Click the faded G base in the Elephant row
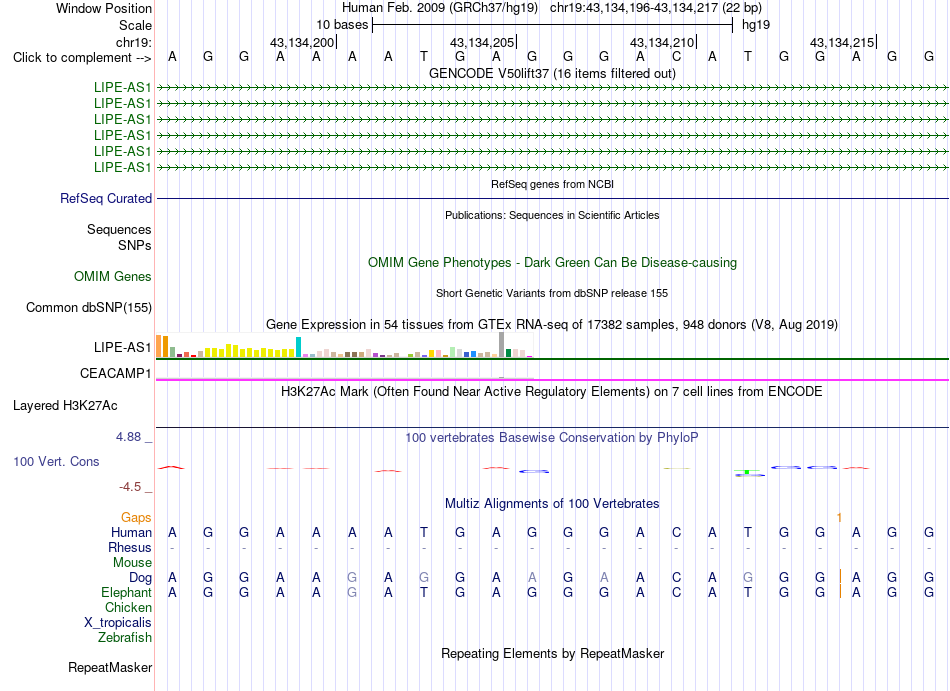Viewport: 950px width, 691px height. pyautogui.click(x=352, y=592)
